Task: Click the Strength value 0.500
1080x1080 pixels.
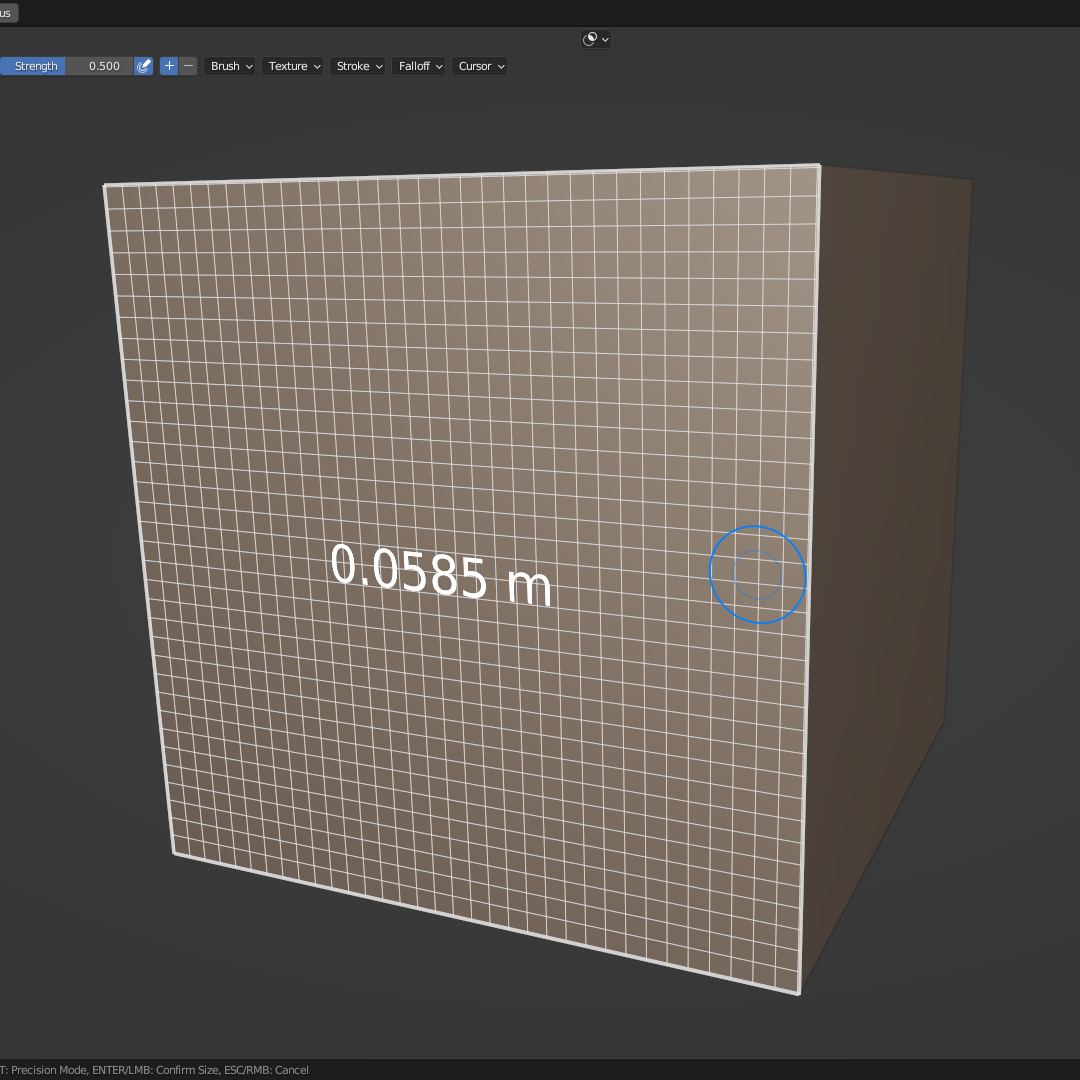Action: pyautogui.click(x=104, y=66)
